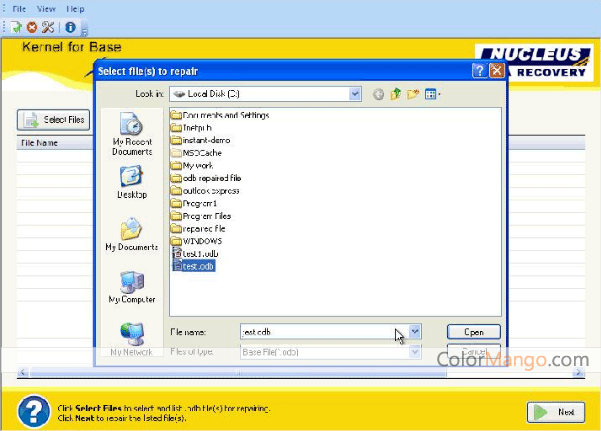Open My Recent Documents place
Viewport: 601px width, 431px height.
point(132,134)
